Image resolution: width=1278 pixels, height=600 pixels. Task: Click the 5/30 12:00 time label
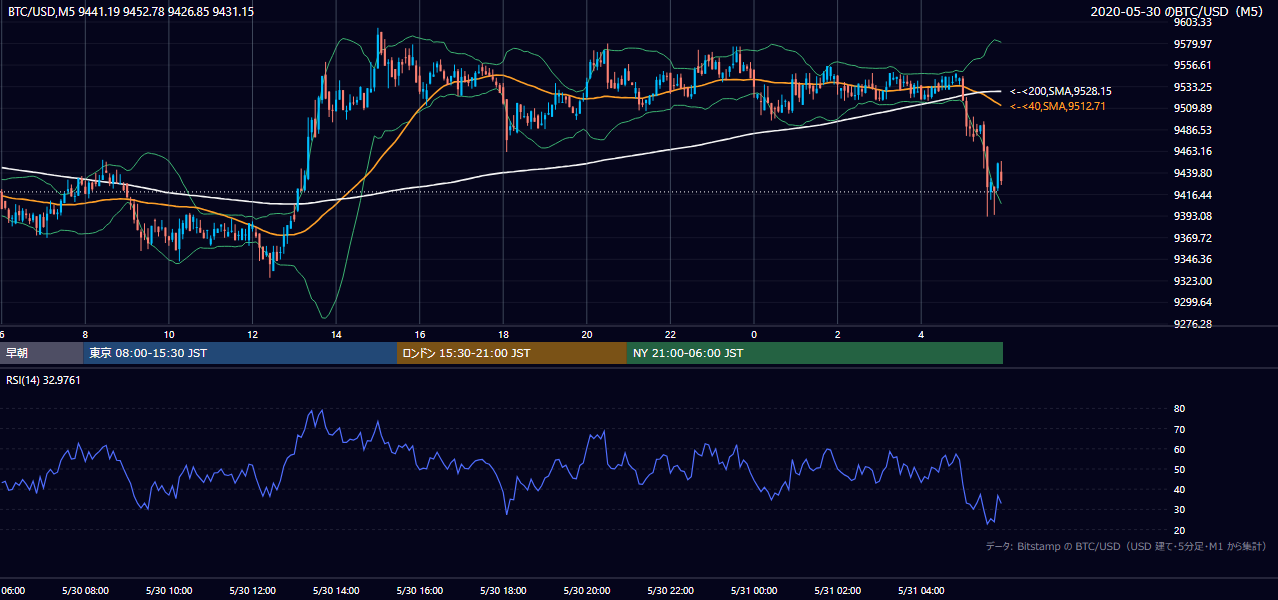[x=252, y=591]
